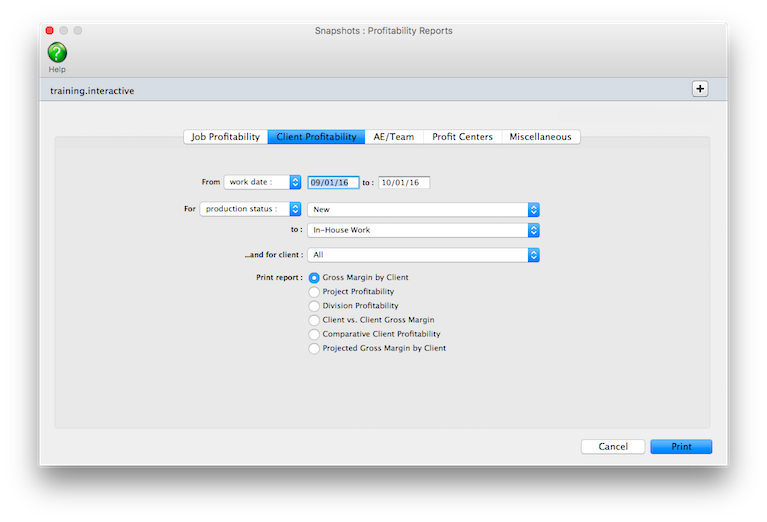Select the Profit Centers tab
The image size is (767, 522).
coord(462,137)
